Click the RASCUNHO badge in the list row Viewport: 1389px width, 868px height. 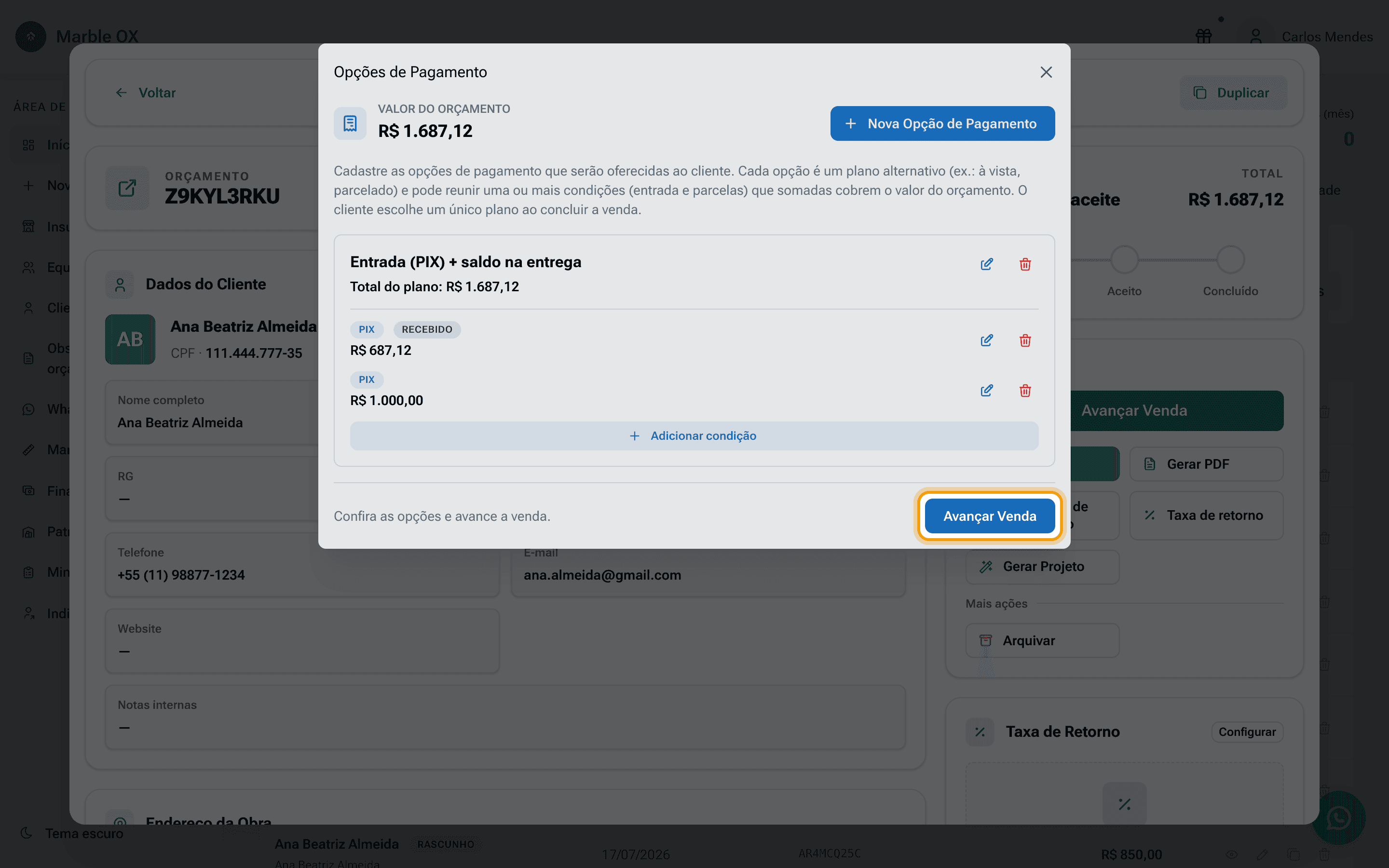[x=446, y=844]
